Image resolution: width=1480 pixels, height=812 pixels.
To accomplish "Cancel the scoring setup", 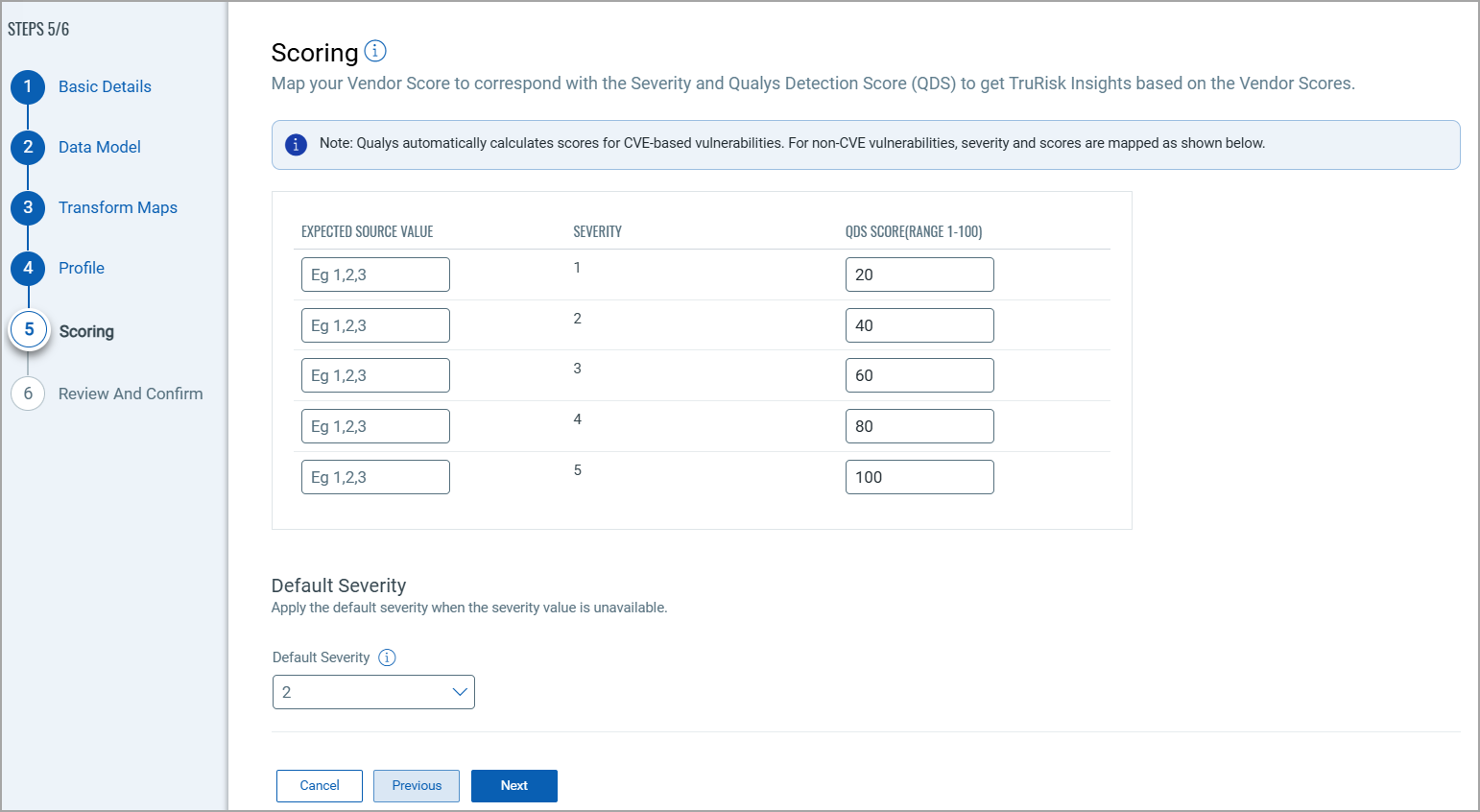I will 320,785.
